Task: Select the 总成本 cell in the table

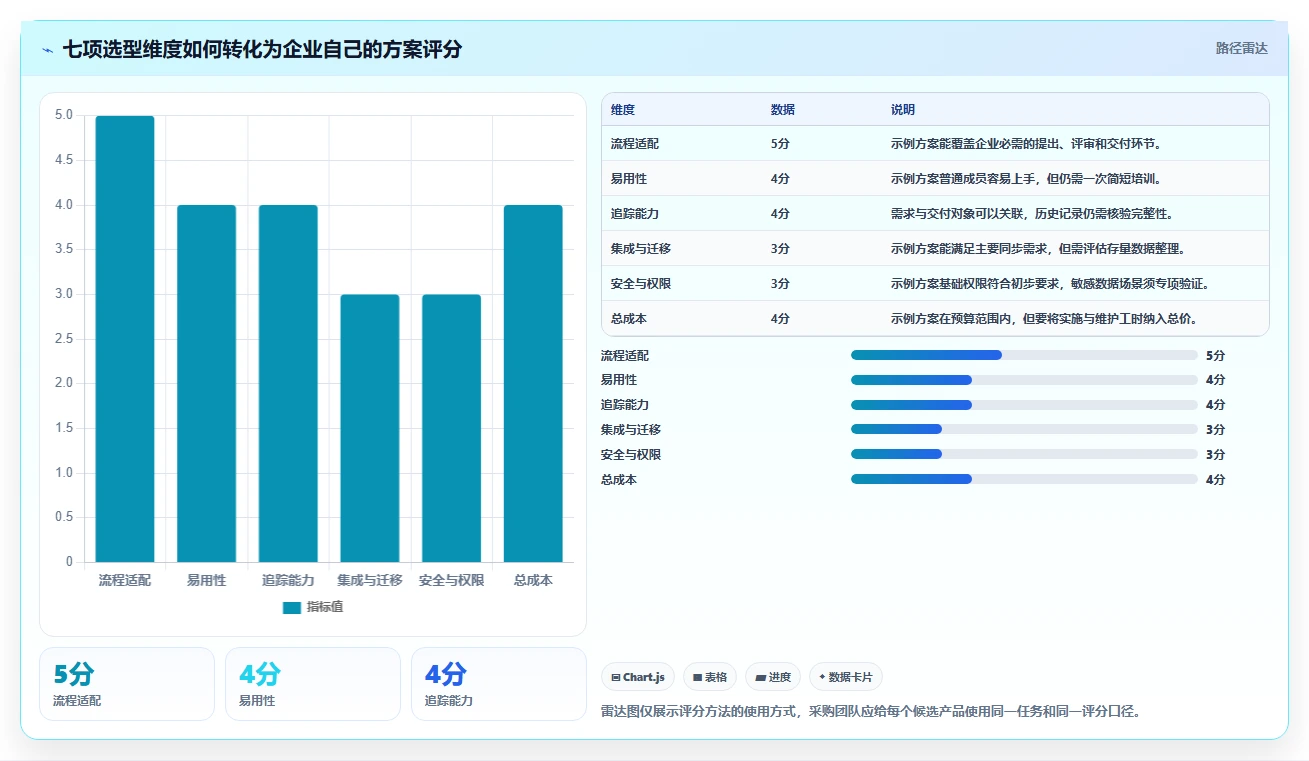Action: (629, 319)
